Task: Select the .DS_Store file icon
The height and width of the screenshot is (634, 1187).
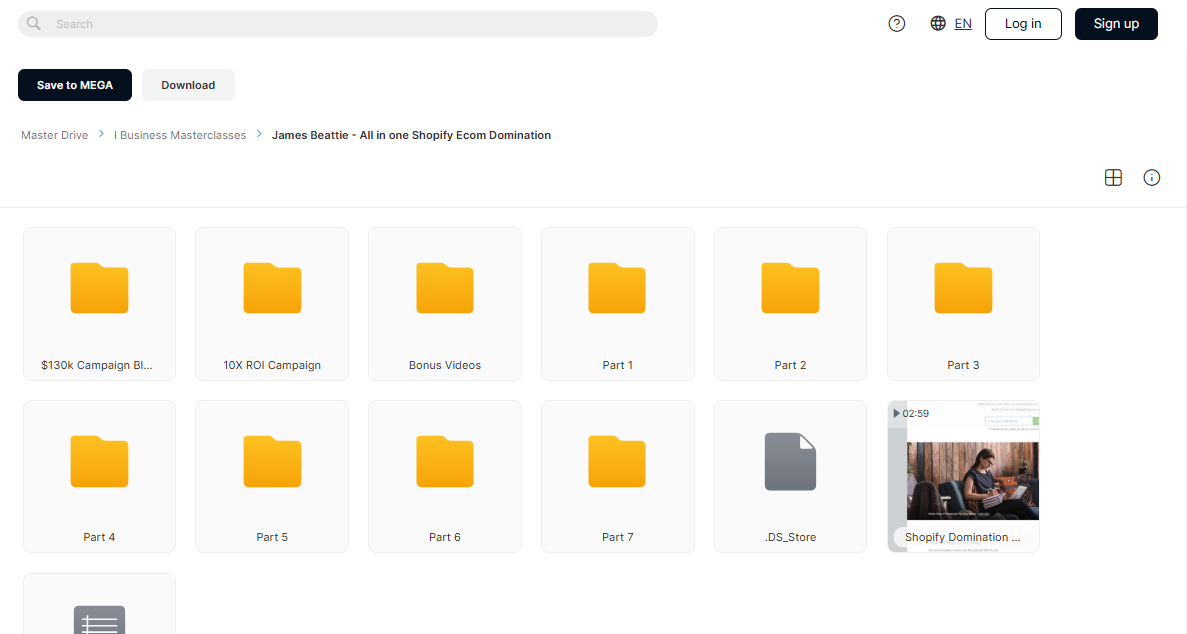Action: point(790,461)
